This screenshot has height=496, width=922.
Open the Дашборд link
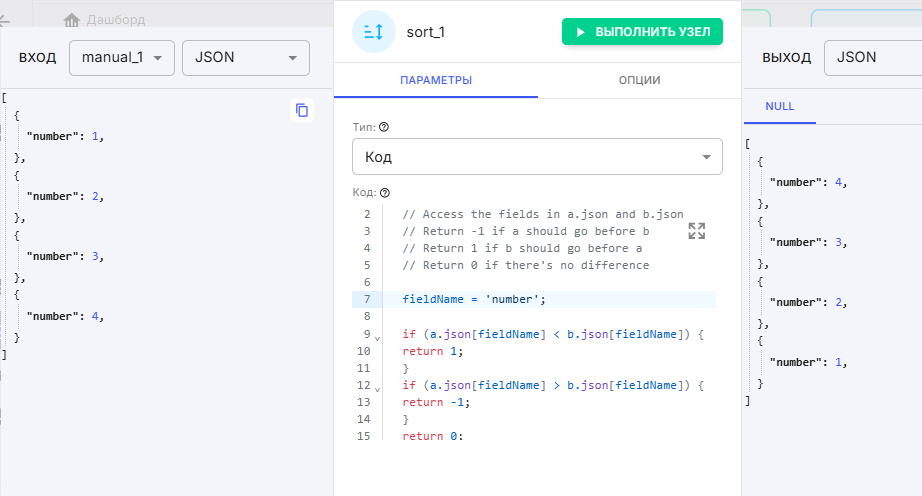115,19
